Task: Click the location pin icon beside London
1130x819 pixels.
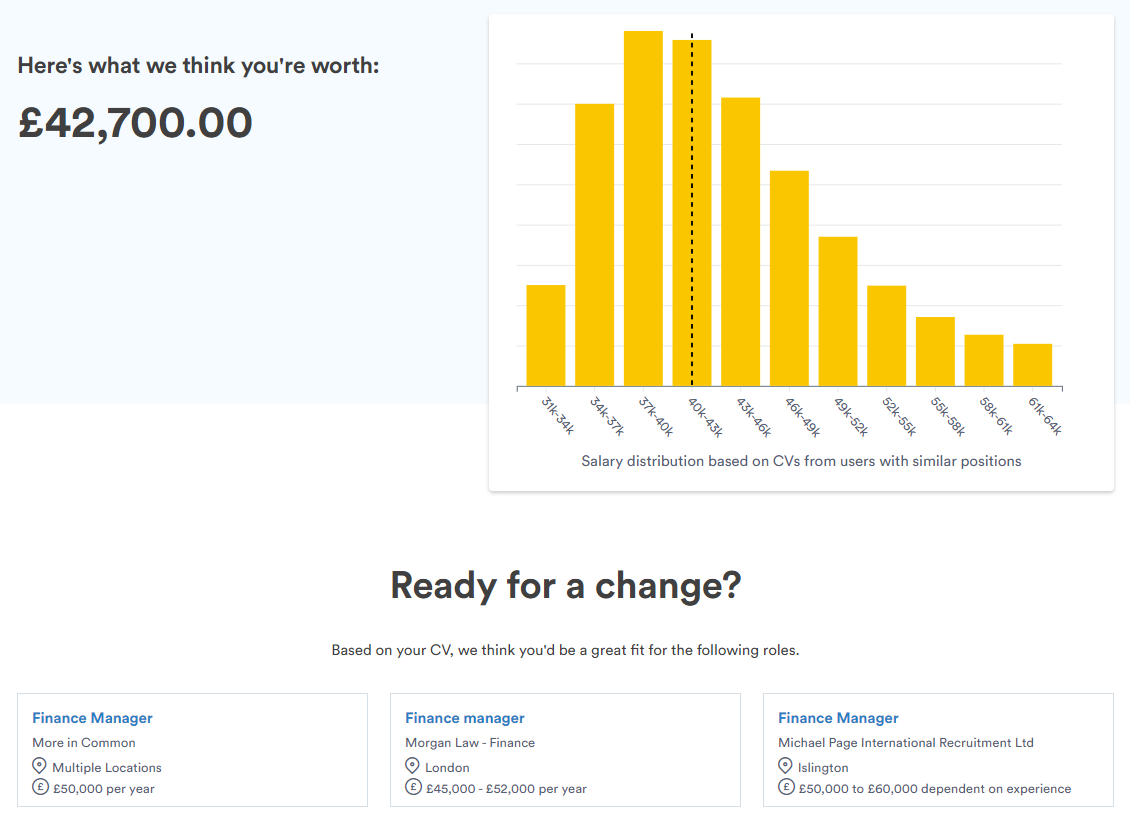Action: pos(413,766)
